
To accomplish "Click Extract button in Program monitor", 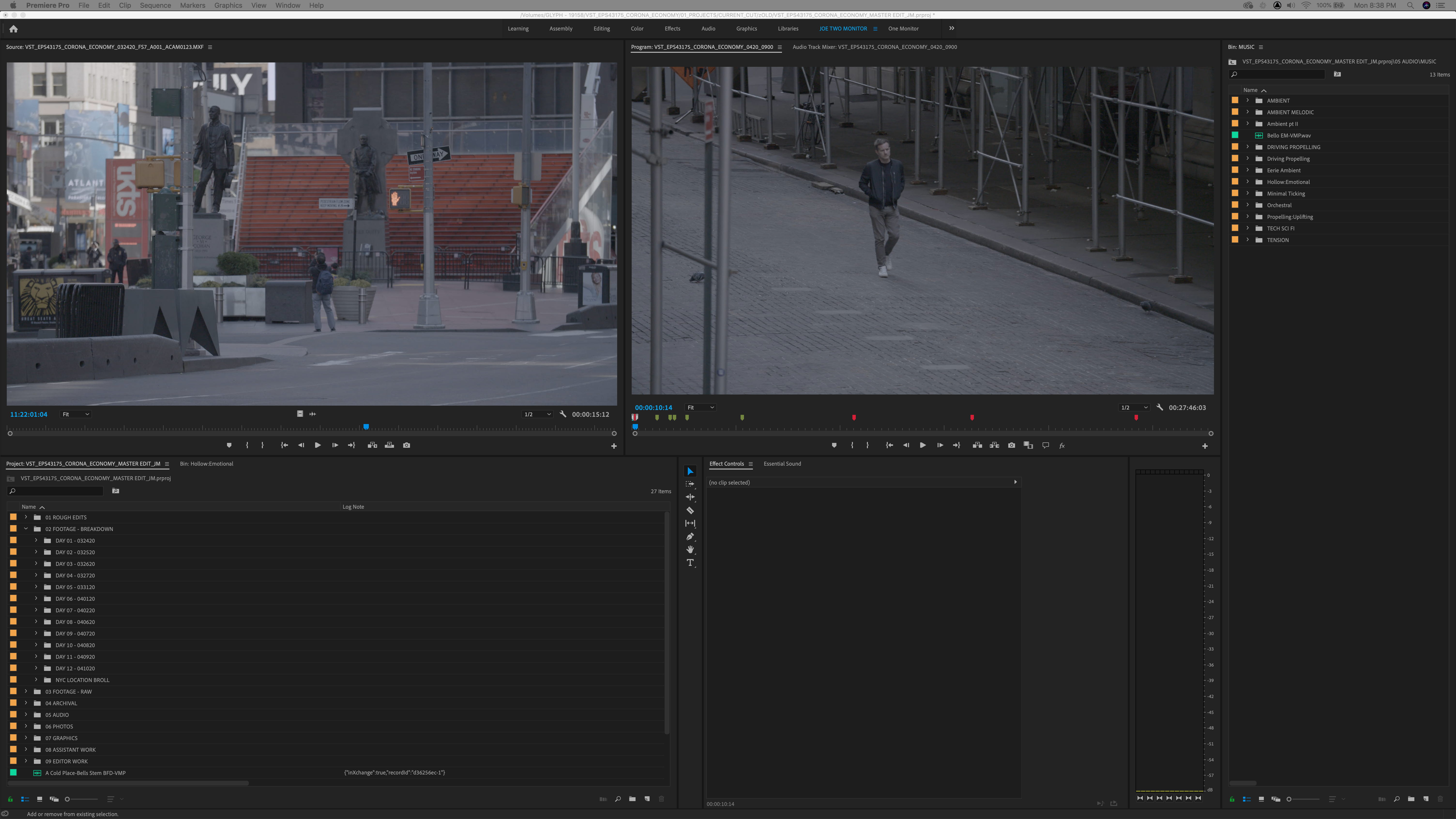I will pyautogui.click(x=994, y=445).
